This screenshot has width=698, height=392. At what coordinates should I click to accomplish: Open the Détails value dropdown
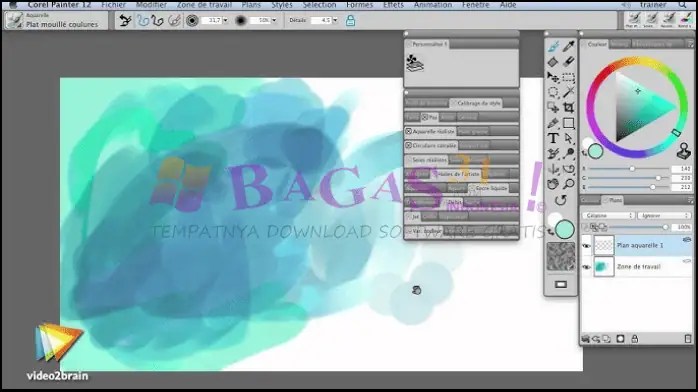pyautogui.click(x=335, y=20)
